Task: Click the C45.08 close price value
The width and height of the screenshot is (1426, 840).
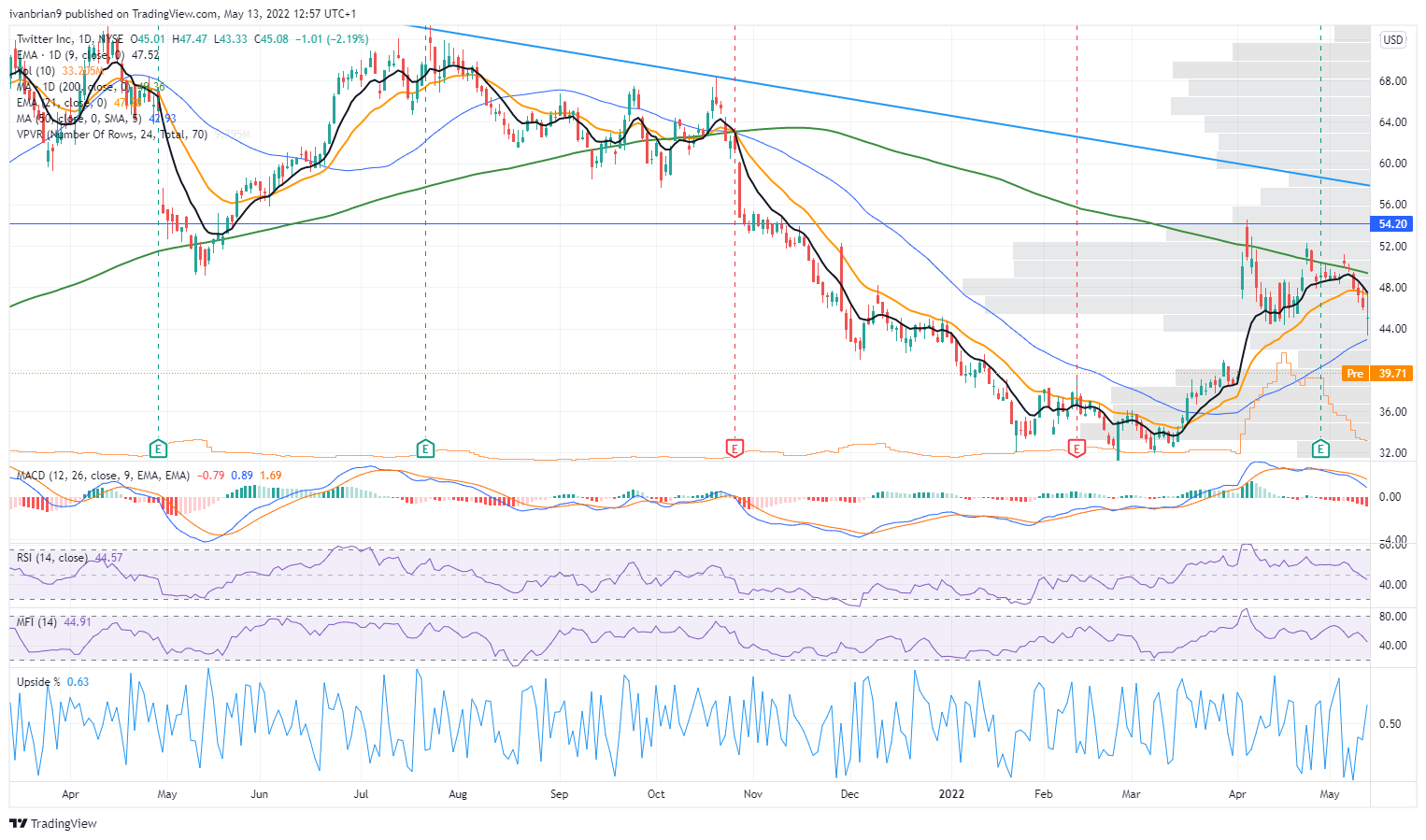Action: pyautogui.click(x=271, y=39)
